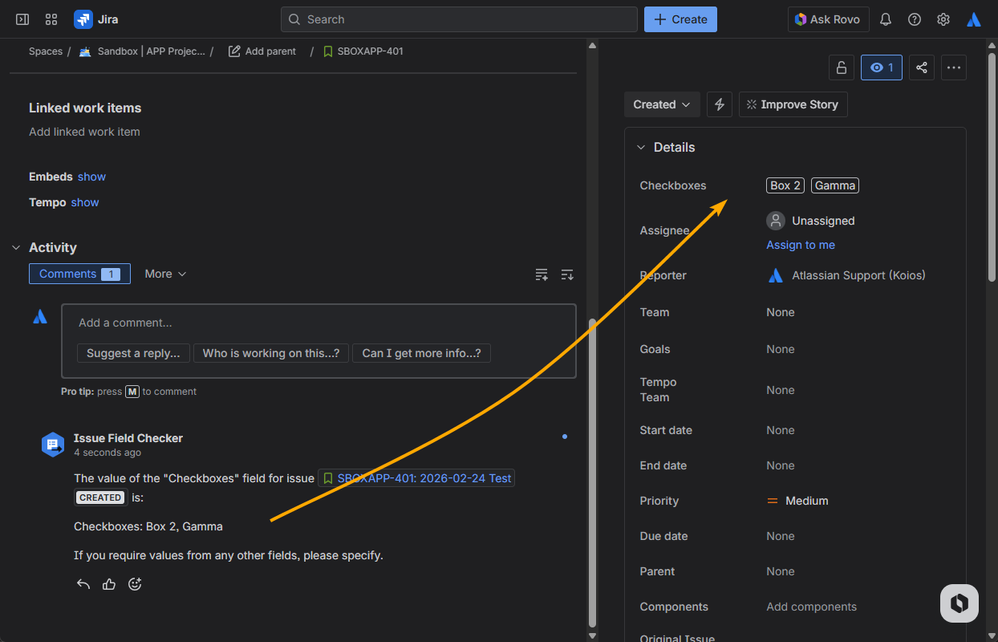Image resolution: width=998 pixels, height=642 pixels.
Task: Open the SBOXAPP-401 issue link in comment
Action: pyautogui.click(x=416, y=478)
